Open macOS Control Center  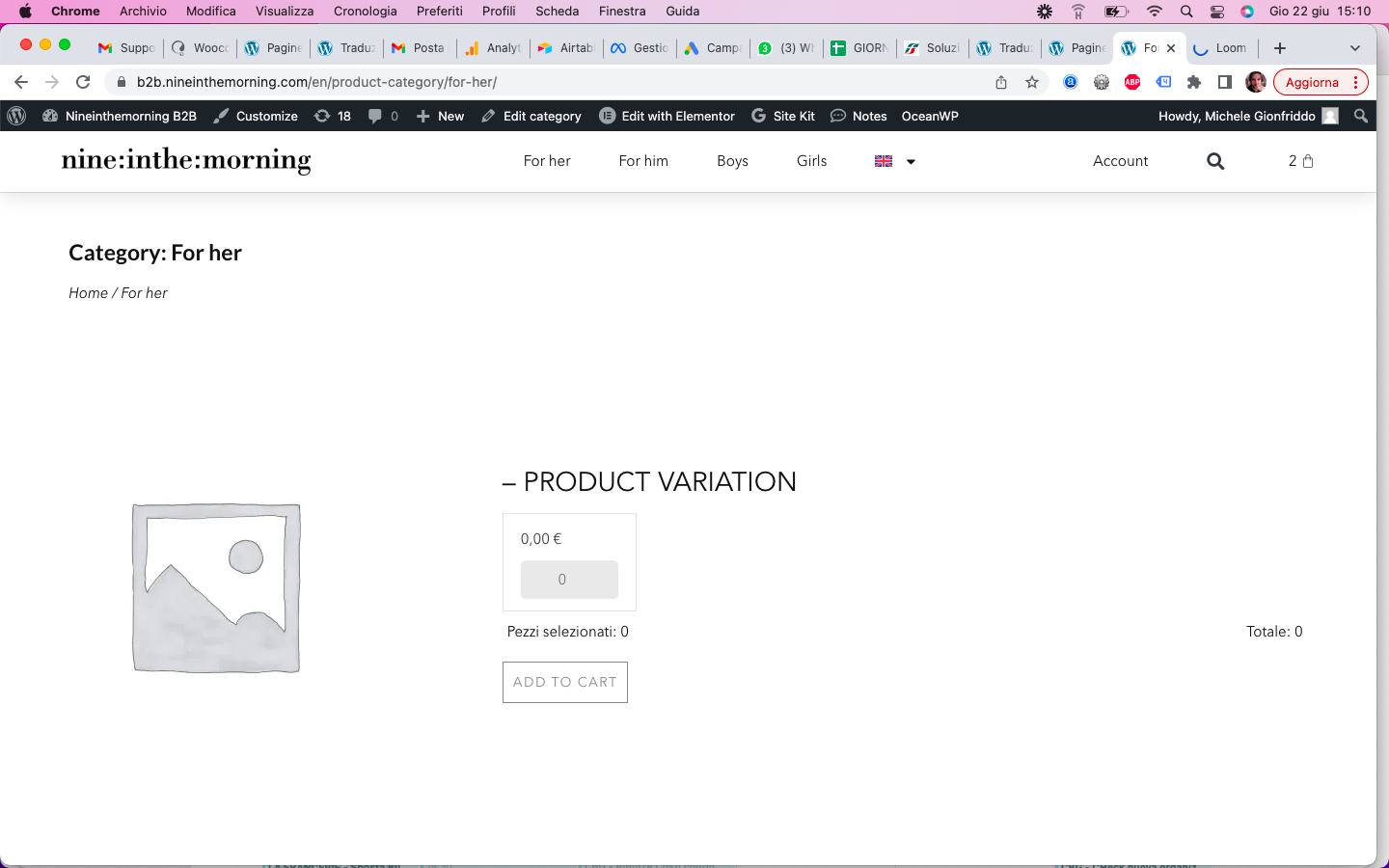point(1217,12)
